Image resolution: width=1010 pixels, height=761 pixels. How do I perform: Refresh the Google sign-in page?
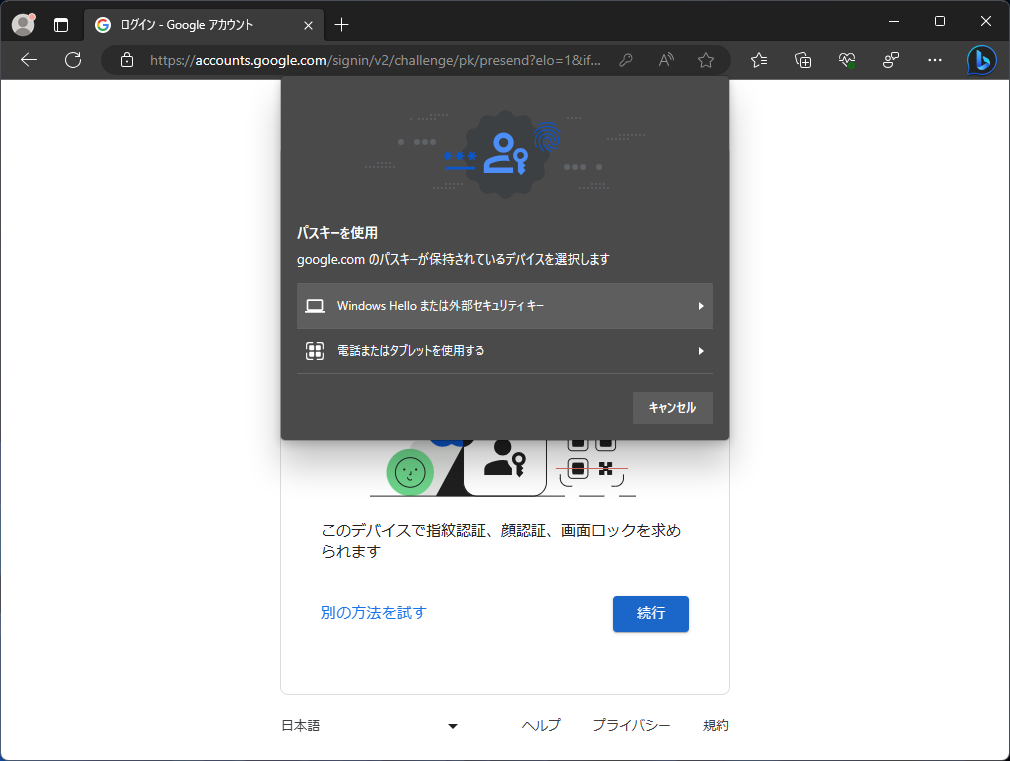coord(72,60)
